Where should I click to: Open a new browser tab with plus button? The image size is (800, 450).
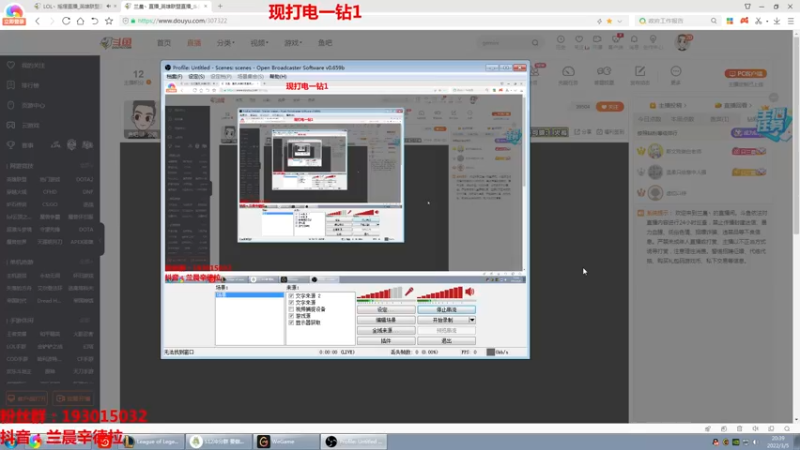(x=220, y=6)
